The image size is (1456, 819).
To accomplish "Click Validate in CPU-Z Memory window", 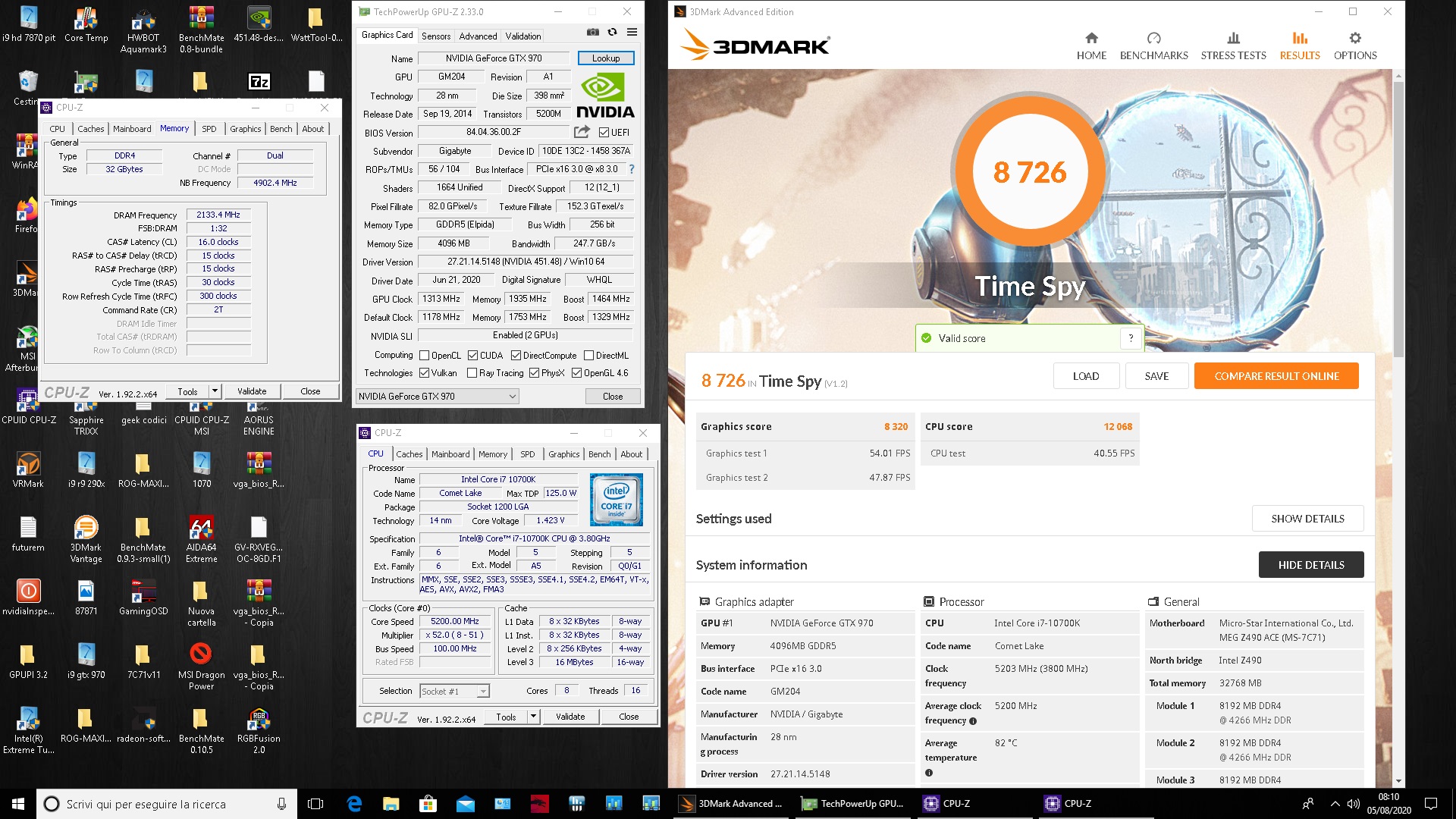I will pos(252,391).
